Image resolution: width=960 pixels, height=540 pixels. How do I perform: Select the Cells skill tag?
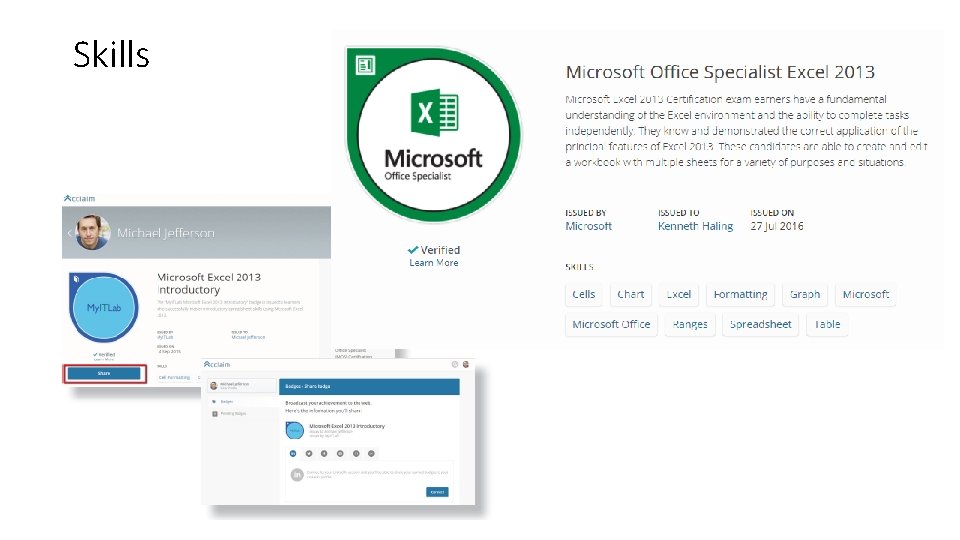point(583,294)
